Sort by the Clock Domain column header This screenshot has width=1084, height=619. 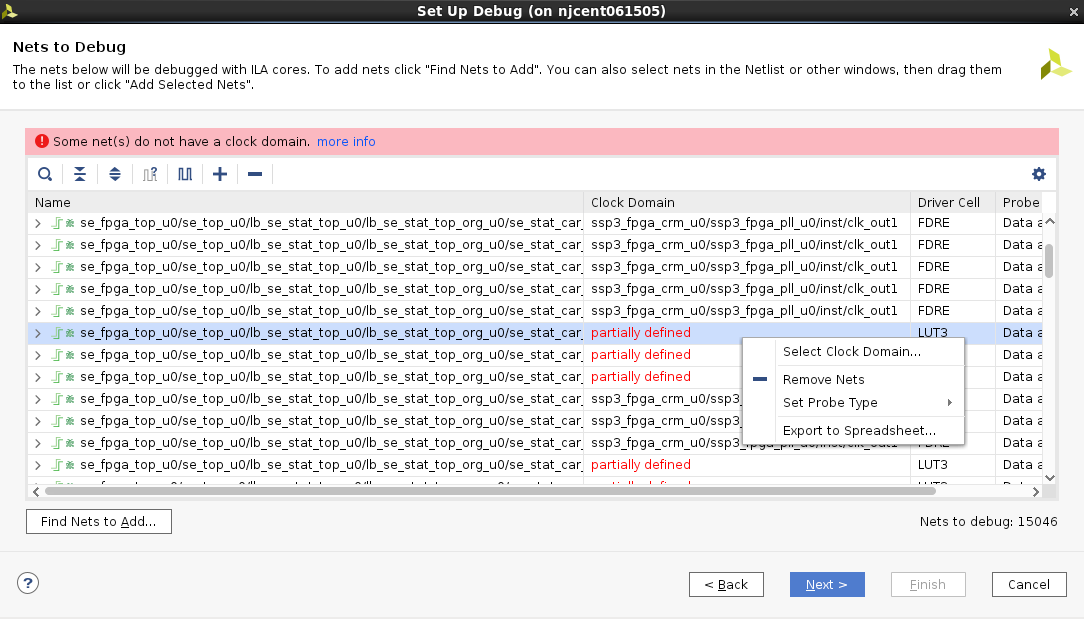pos(747,203)
